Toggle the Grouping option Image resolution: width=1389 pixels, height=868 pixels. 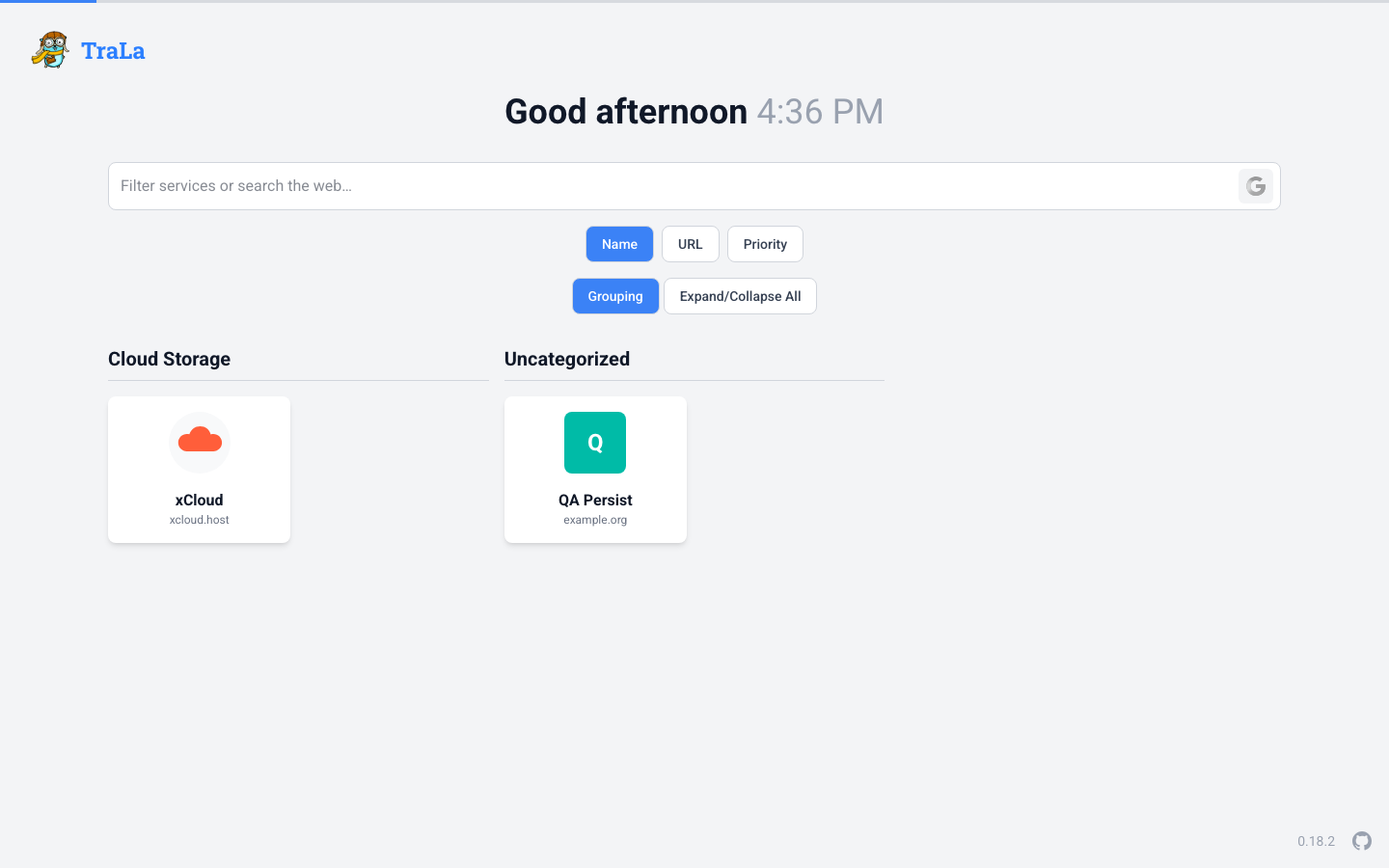(x=615, y=296)
